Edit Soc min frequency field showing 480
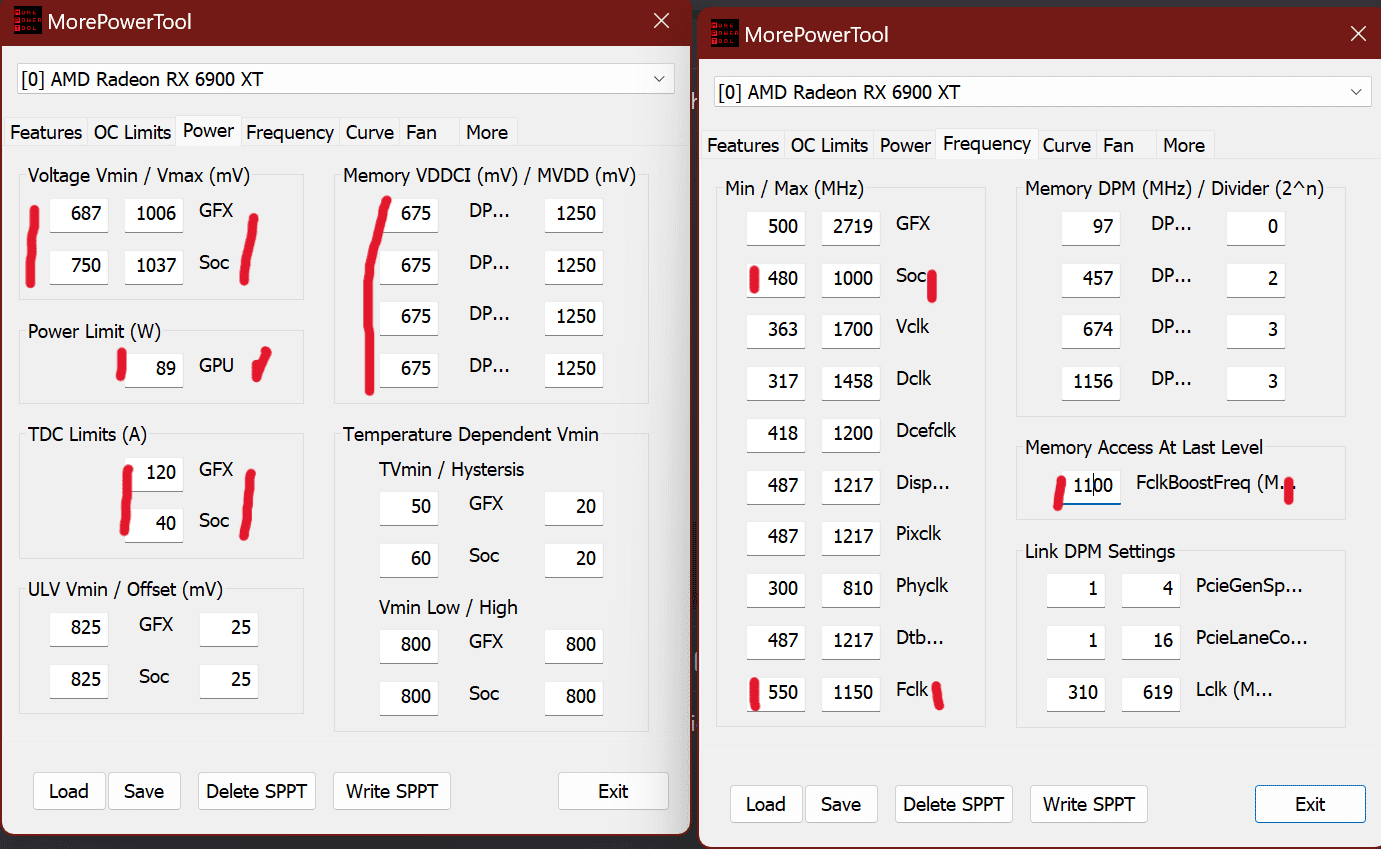 775,278
